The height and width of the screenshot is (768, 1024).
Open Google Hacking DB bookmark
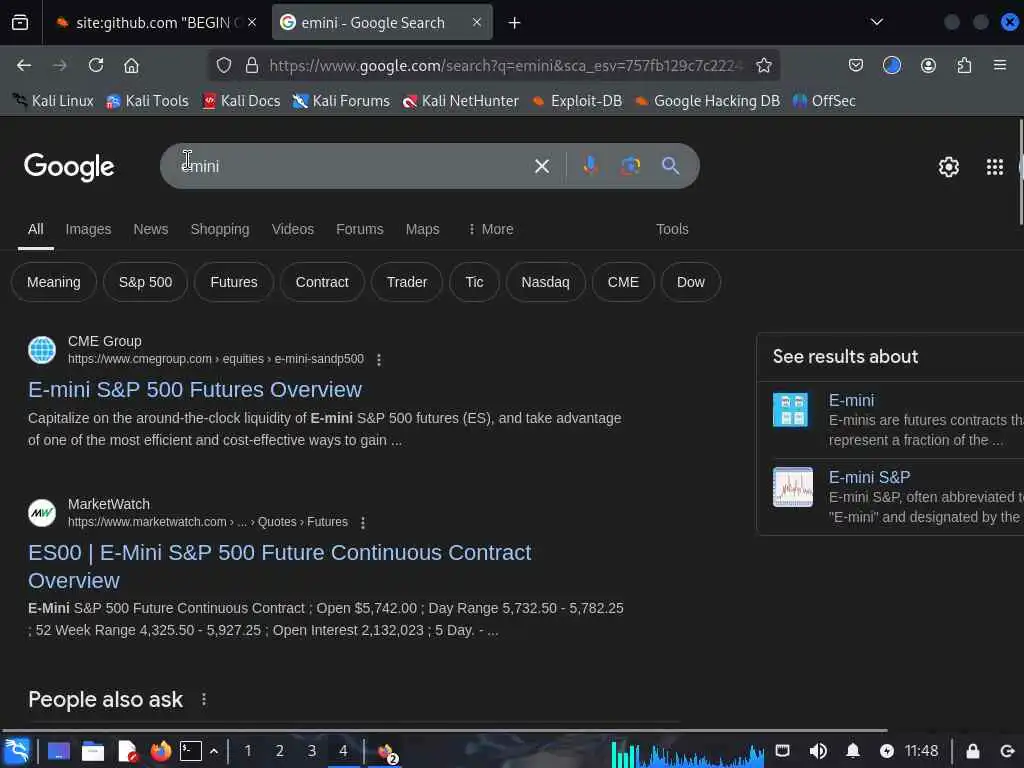(708, 101)
